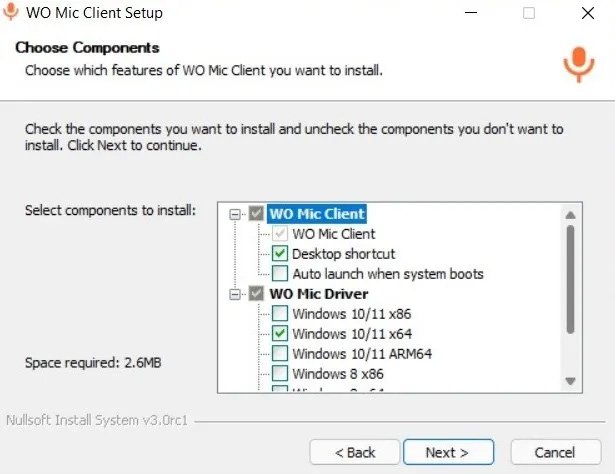Check the Windows 10/11 x86 driver checkbox
The image size is (615, 474).
click(280, 314)
